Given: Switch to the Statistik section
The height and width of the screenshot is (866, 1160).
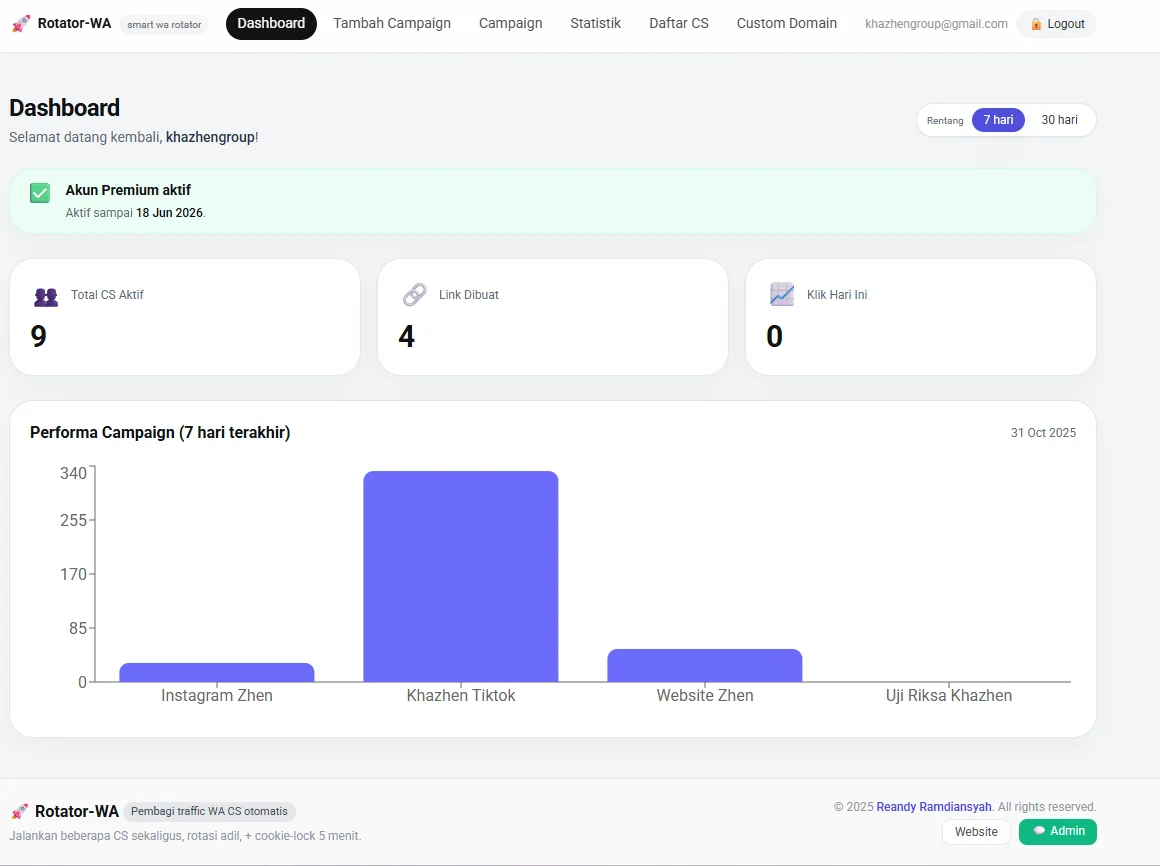Looking at the screenshot, I should coord(595,23).
